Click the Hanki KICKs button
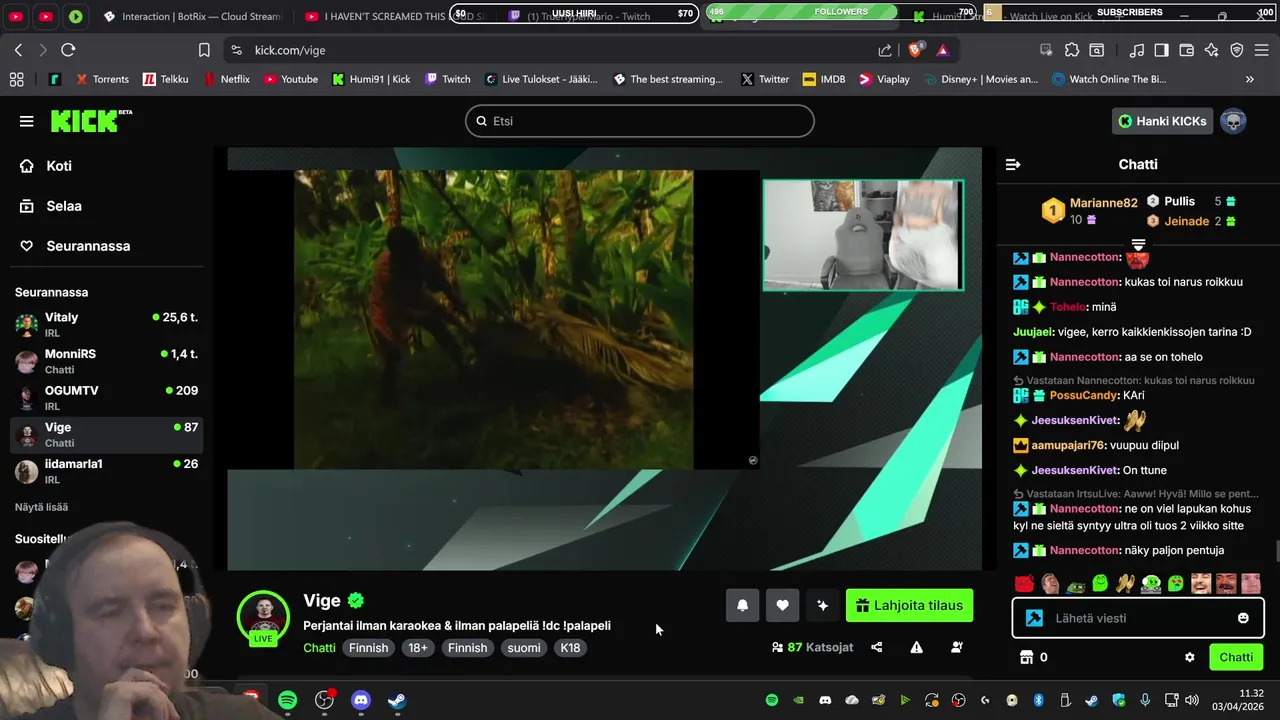1280x720 pixels. (x=1162, y=121)
